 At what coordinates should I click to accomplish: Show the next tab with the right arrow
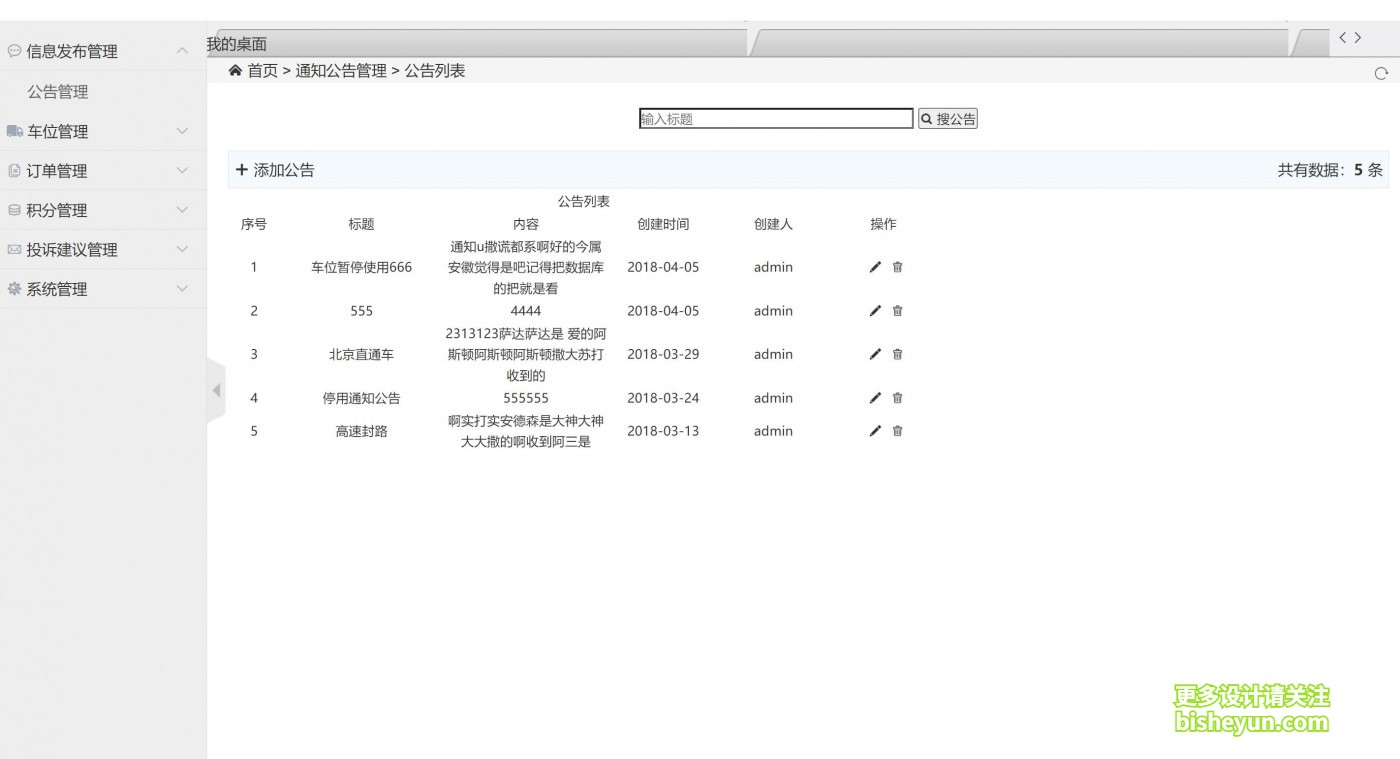click(x=1357, y=38)
